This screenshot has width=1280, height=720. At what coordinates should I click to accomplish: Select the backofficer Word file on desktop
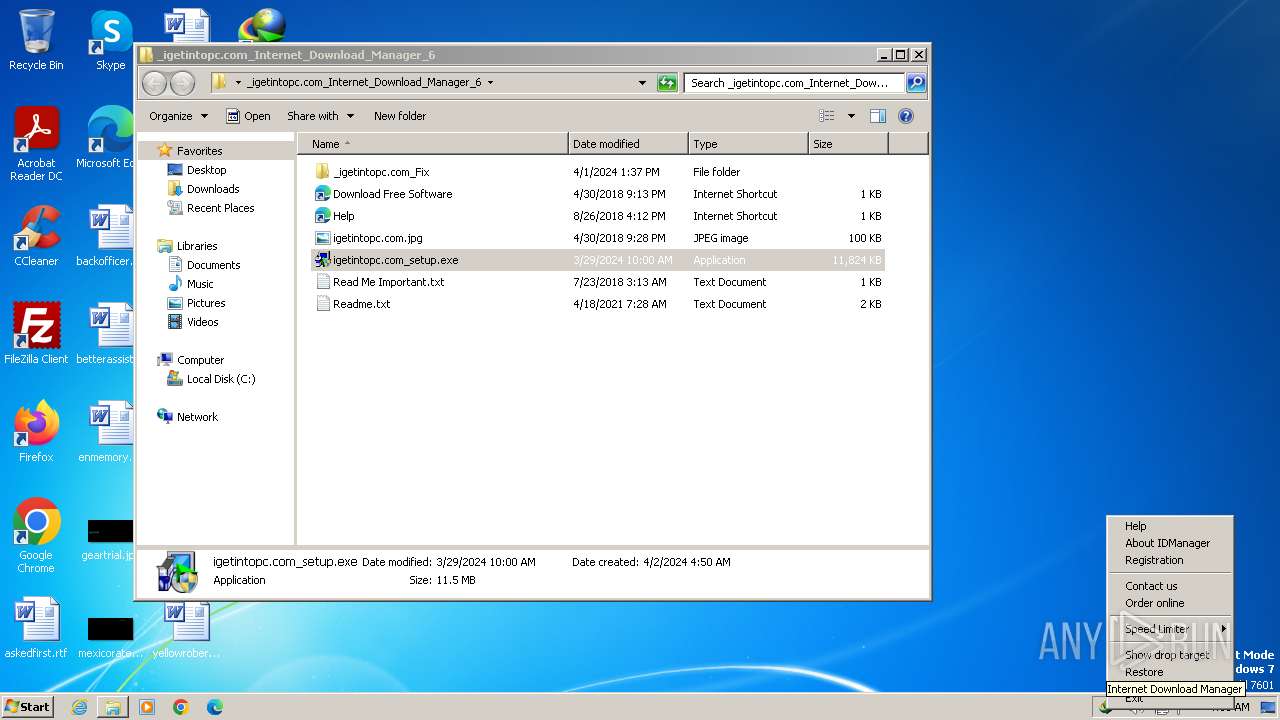coord(106,236)
